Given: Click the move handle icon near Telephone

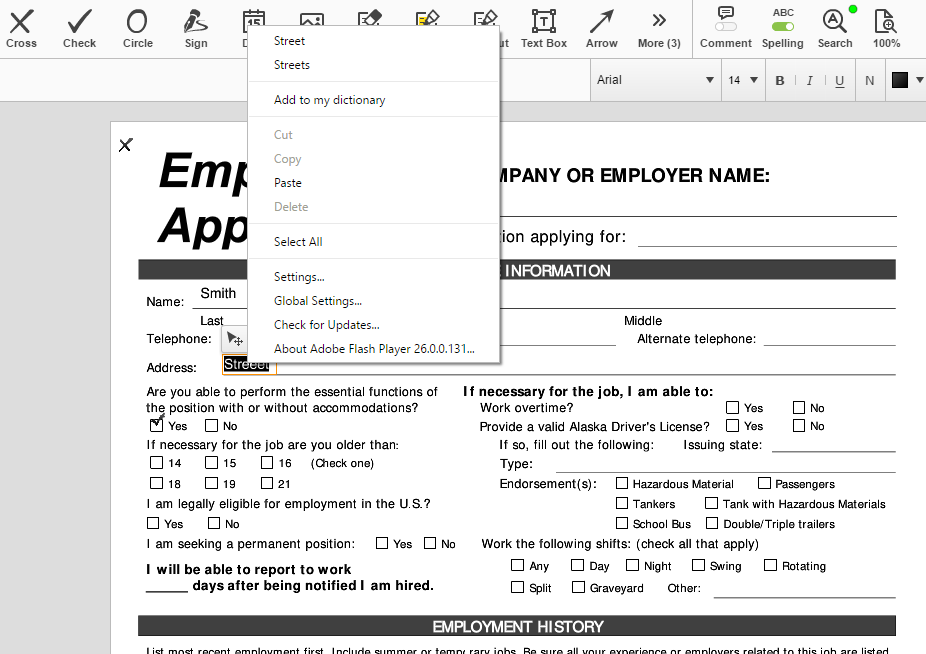Looking at the screenshot, I should 234,339.
